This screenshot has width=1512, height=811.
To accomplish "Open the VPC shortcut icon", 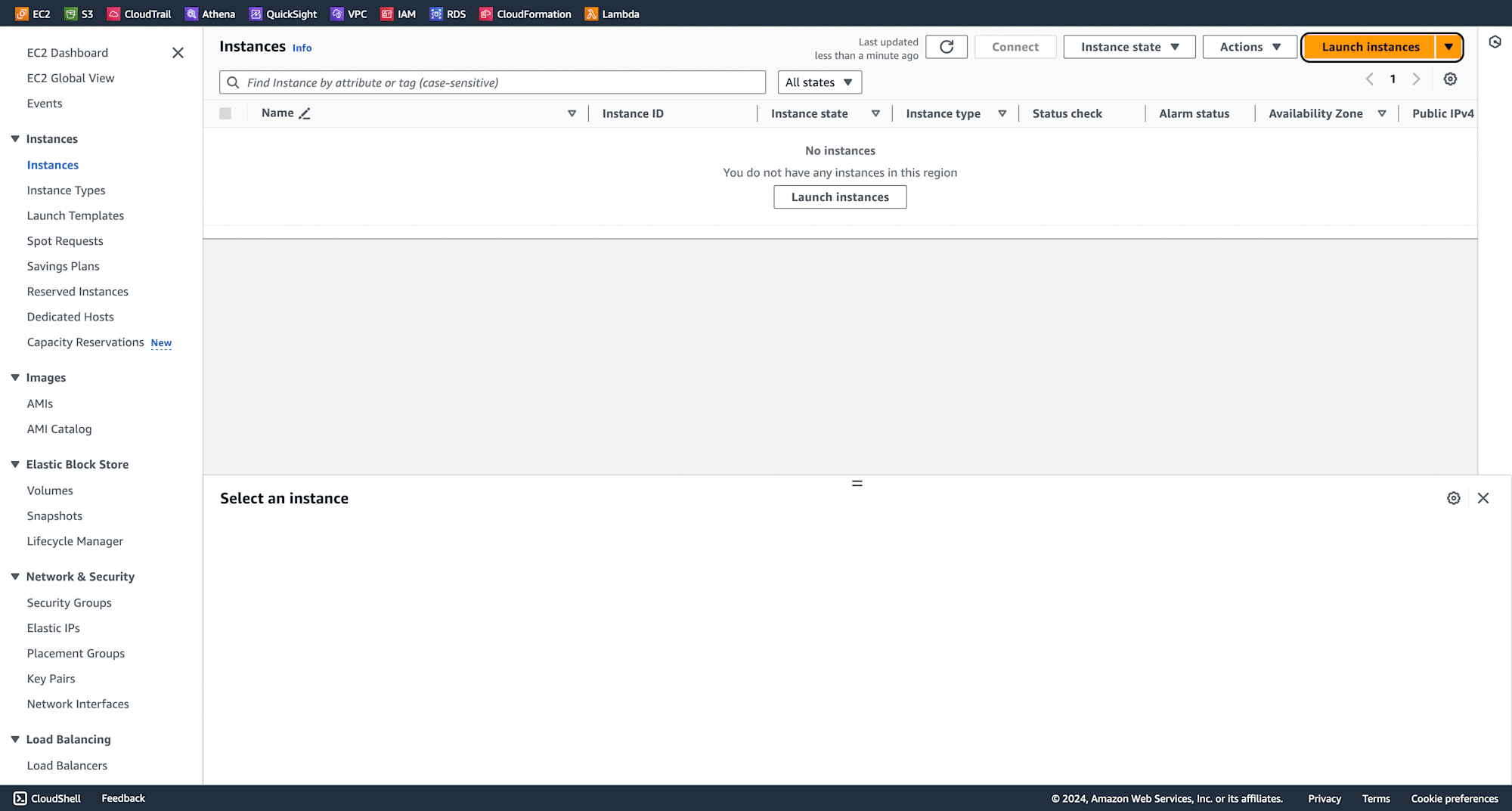I will pyautogui.click(x=336, y=14).
